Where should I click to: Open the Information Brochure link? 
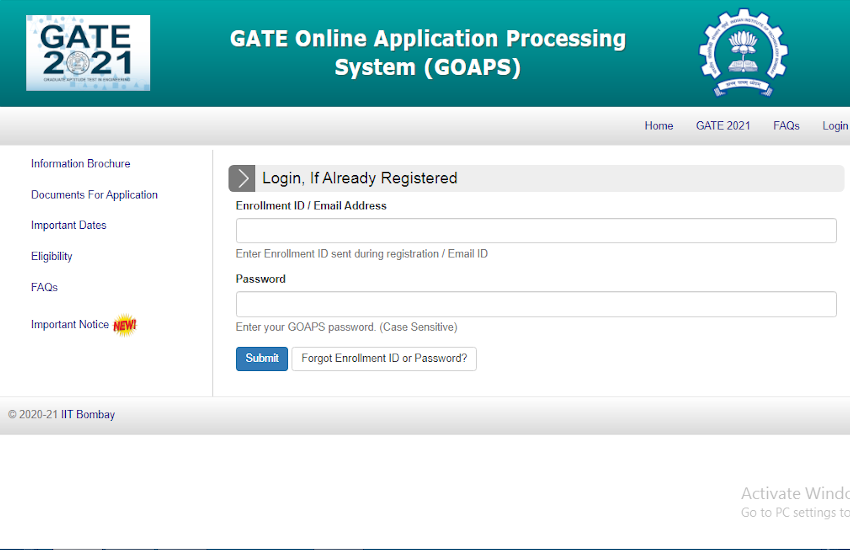[81, 164]
